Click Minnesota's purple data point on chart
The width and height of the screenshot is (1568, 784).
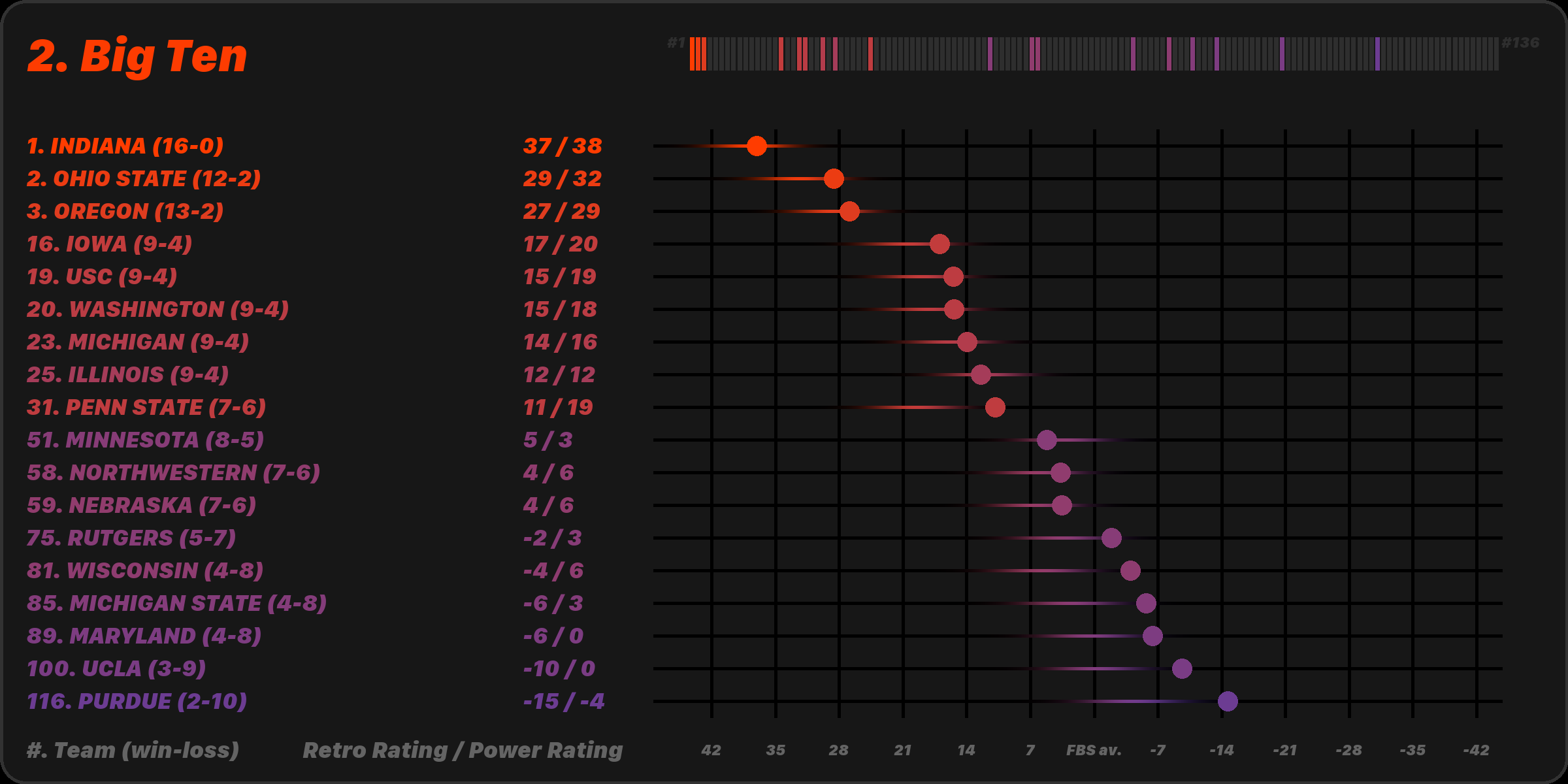(1047, 440)
